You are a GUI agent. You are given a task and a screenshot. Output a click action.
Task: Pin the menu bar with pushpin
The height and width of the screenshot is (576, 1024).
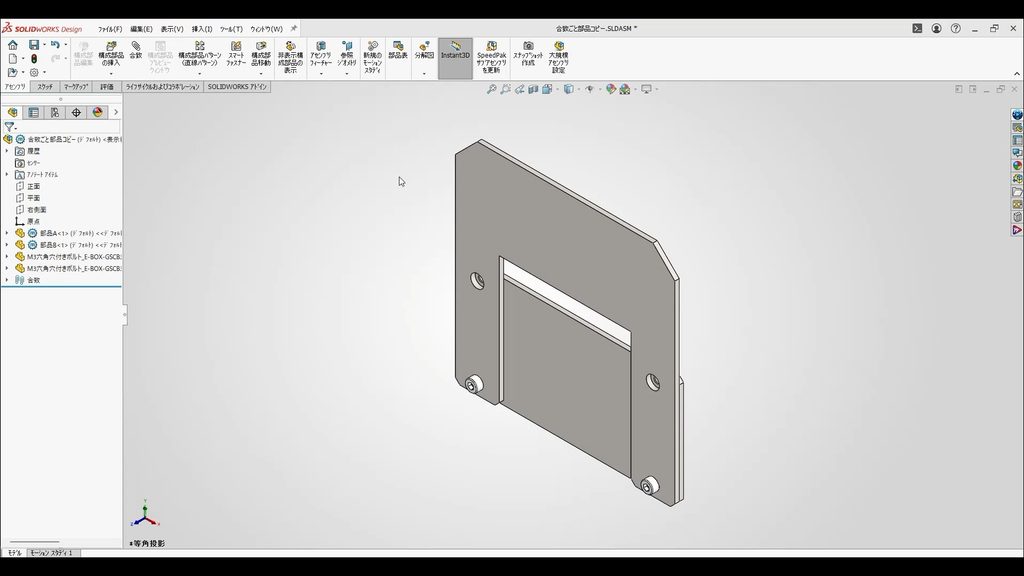click(294, 29)
